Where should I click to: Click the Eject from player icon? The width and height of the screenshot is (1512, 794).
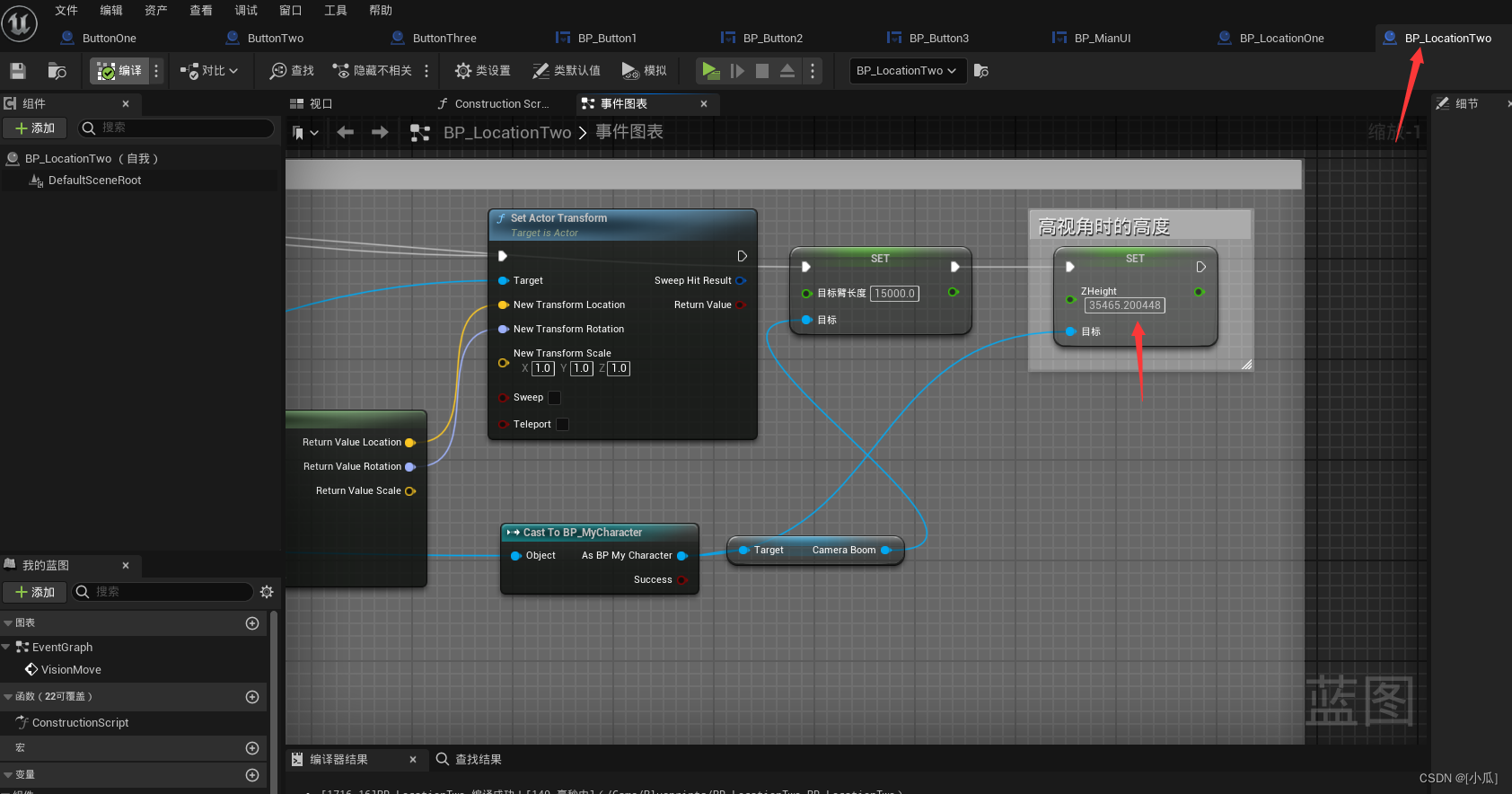coord(787,71)
